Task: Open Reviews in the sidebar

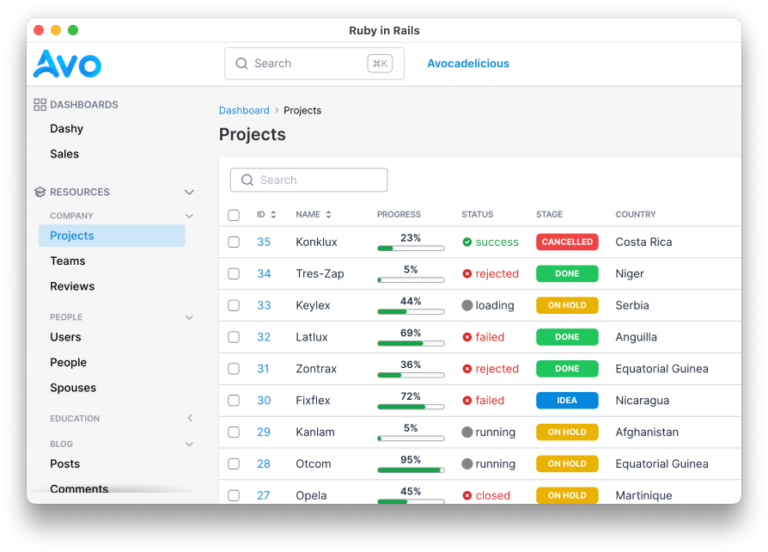Action: [72, 287]
